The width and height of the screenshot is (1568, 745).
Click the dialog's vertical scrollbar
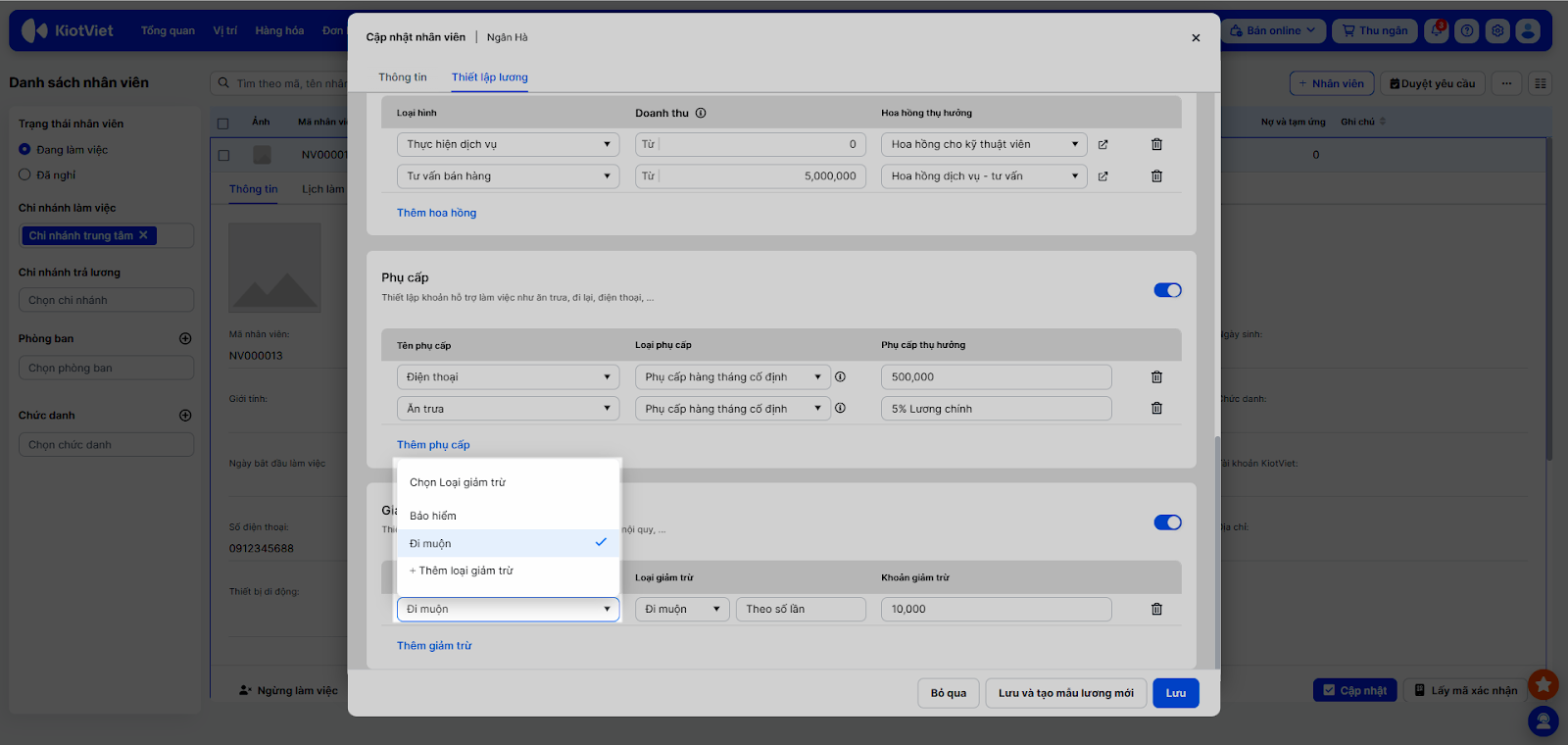coord(1218,549)
